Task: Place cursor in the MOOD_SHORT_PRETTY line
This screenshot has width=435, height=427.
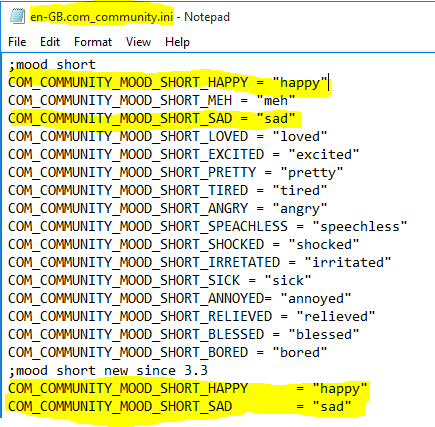Action: (x=176, y=172)
